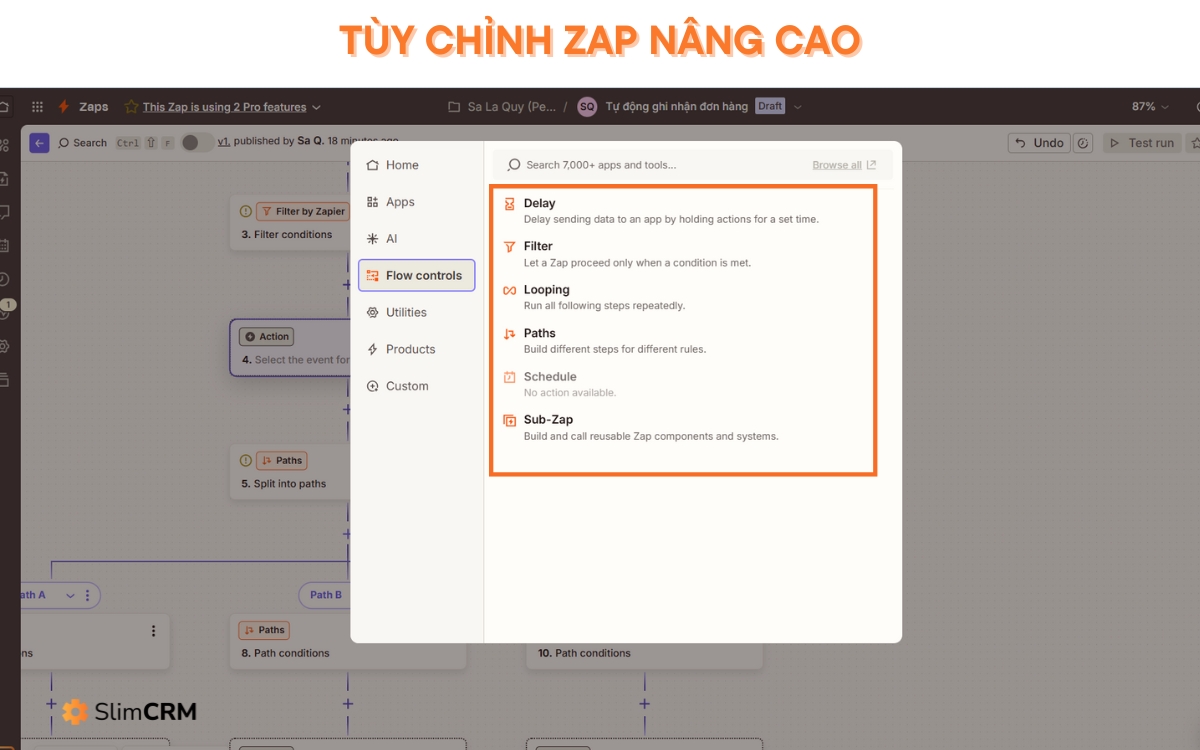Open the 87% zoom level dropdown
Viewport: 1200px width, 750px height.
coord(1150,106)
